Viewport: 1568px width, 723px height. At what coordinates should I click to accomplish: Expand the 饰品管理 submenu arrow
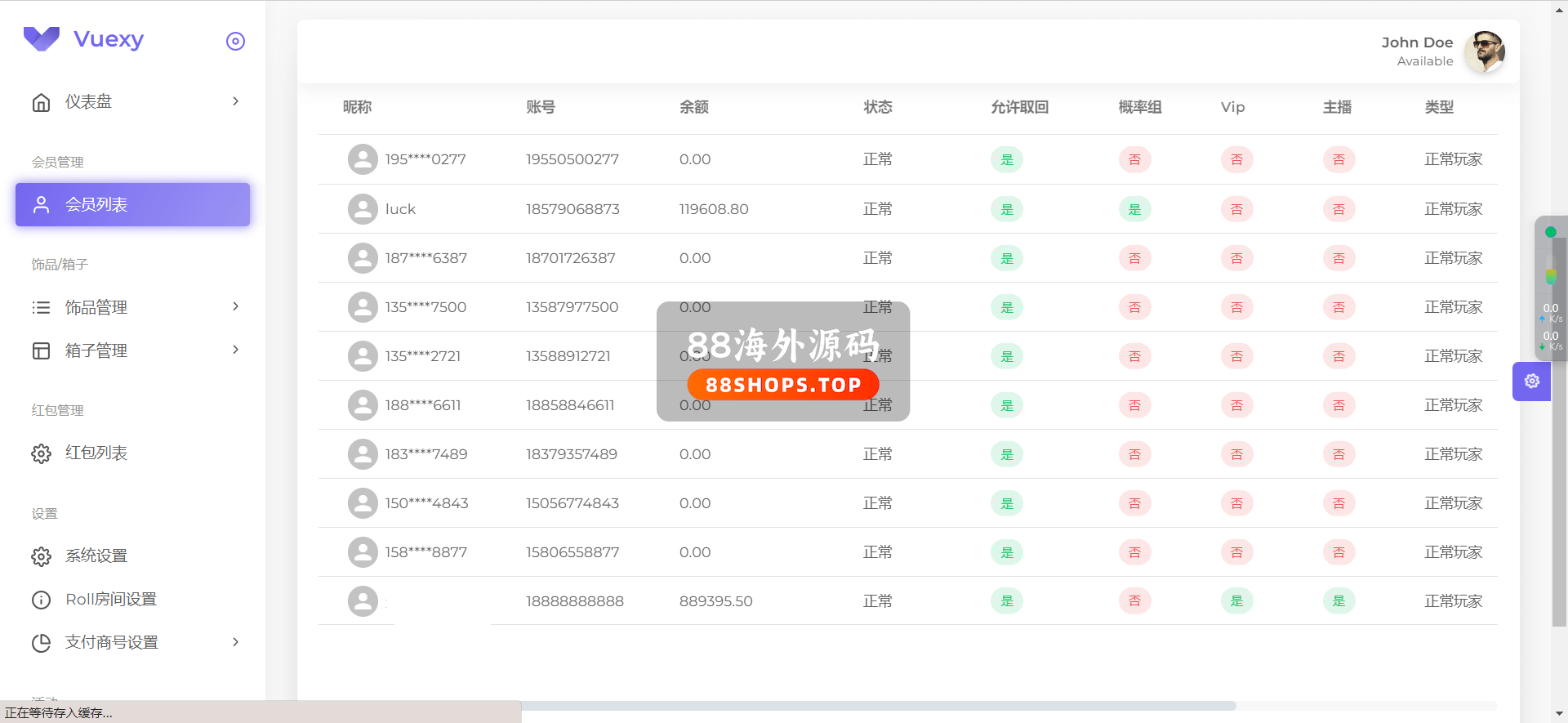(x=235, y=306)
